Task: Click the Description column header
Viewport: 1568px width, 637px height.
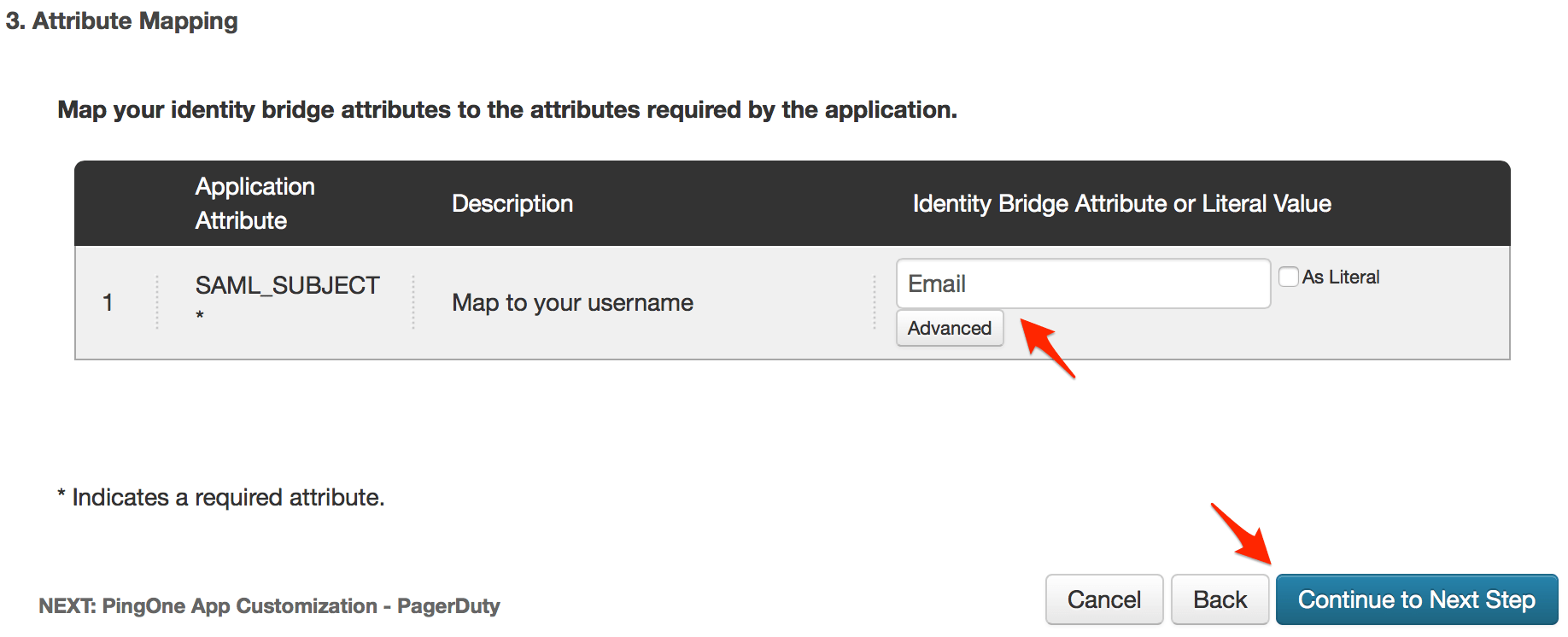Action: pyautogui.click(x=512, y=203)
